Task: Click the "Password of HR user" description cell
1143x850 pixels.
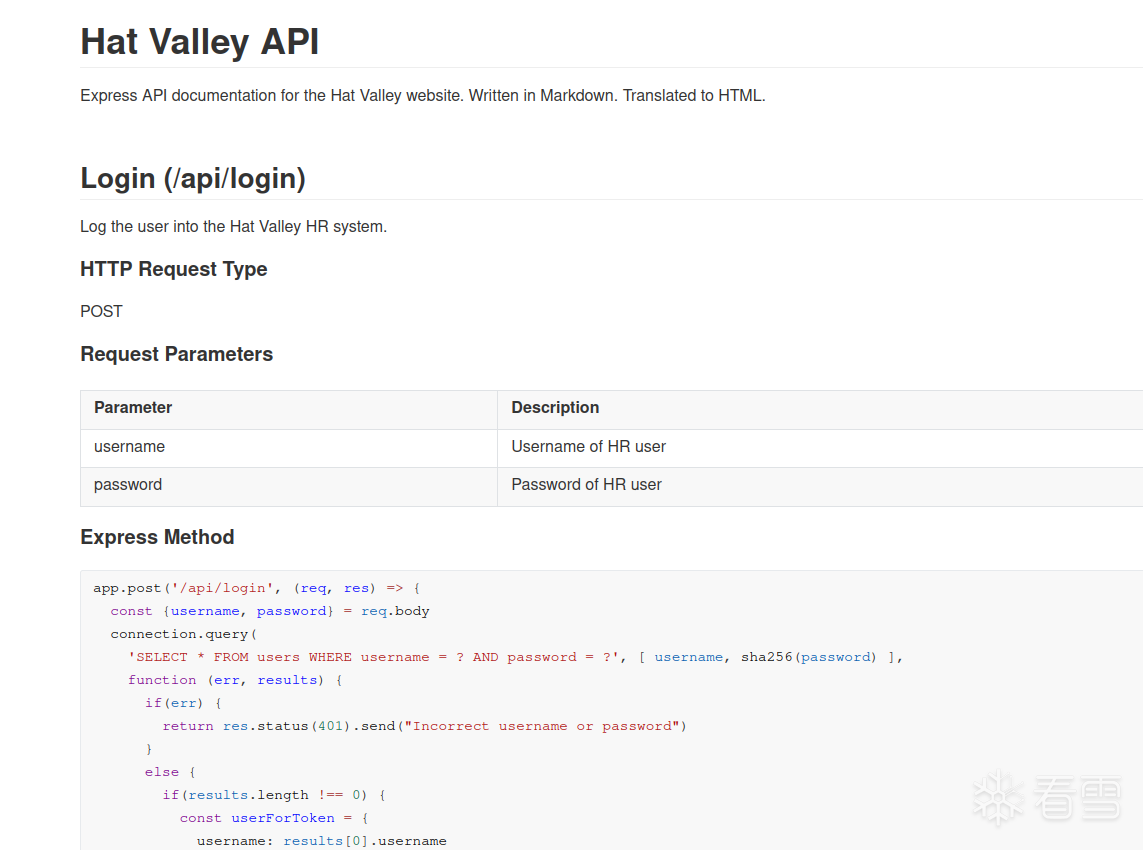Action: 586,485
